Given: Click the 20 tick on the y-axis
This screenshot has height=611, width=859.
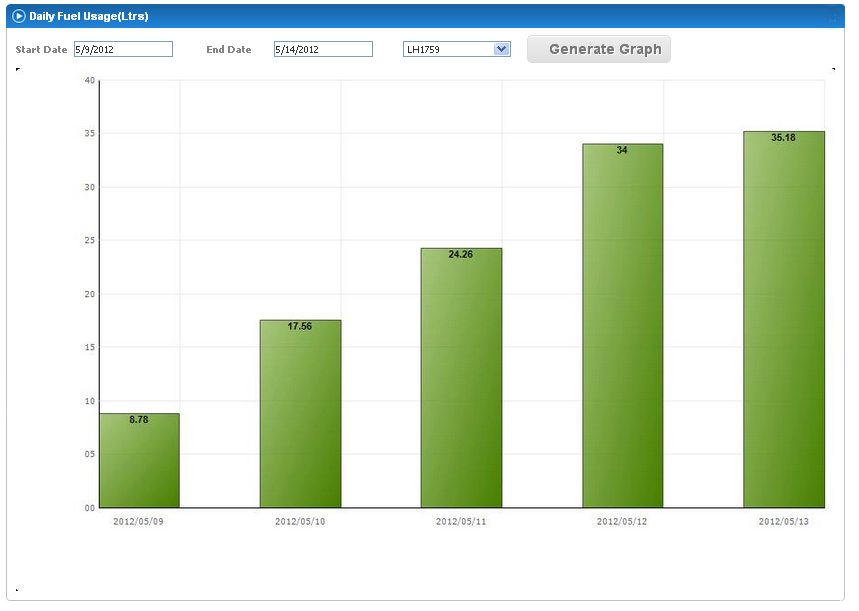Looking at the screenshot, I should click(89, 294).
